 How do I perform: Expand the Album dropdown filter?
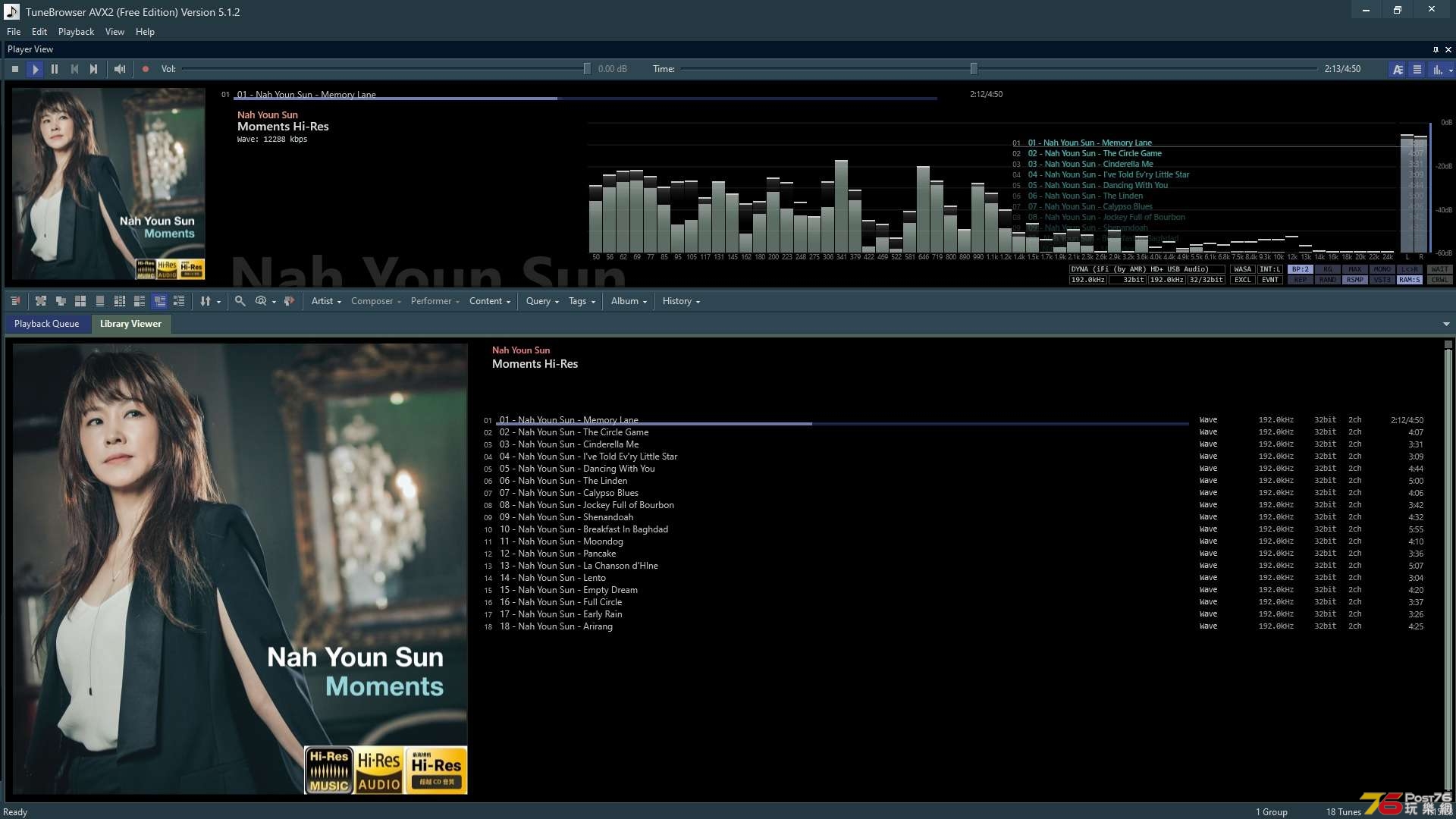(629, 300)
